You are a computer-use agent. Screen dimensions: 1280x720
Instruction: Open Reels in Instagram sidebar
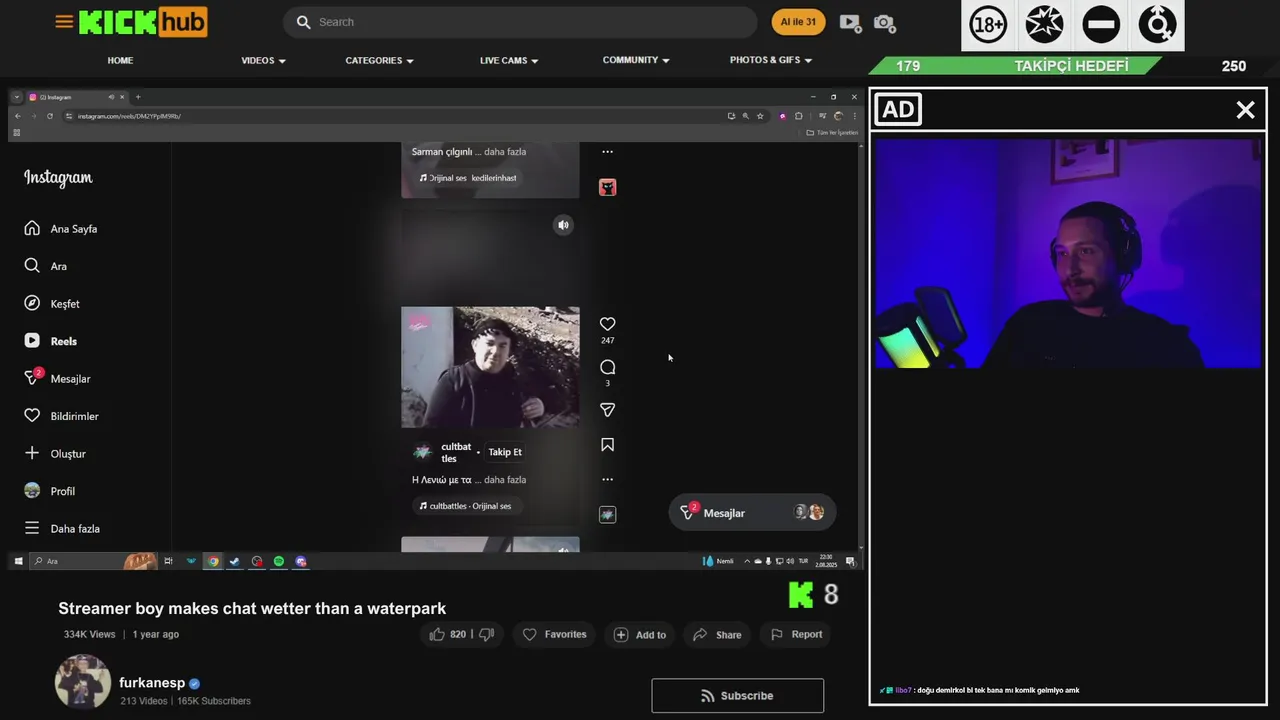point(50,341)
